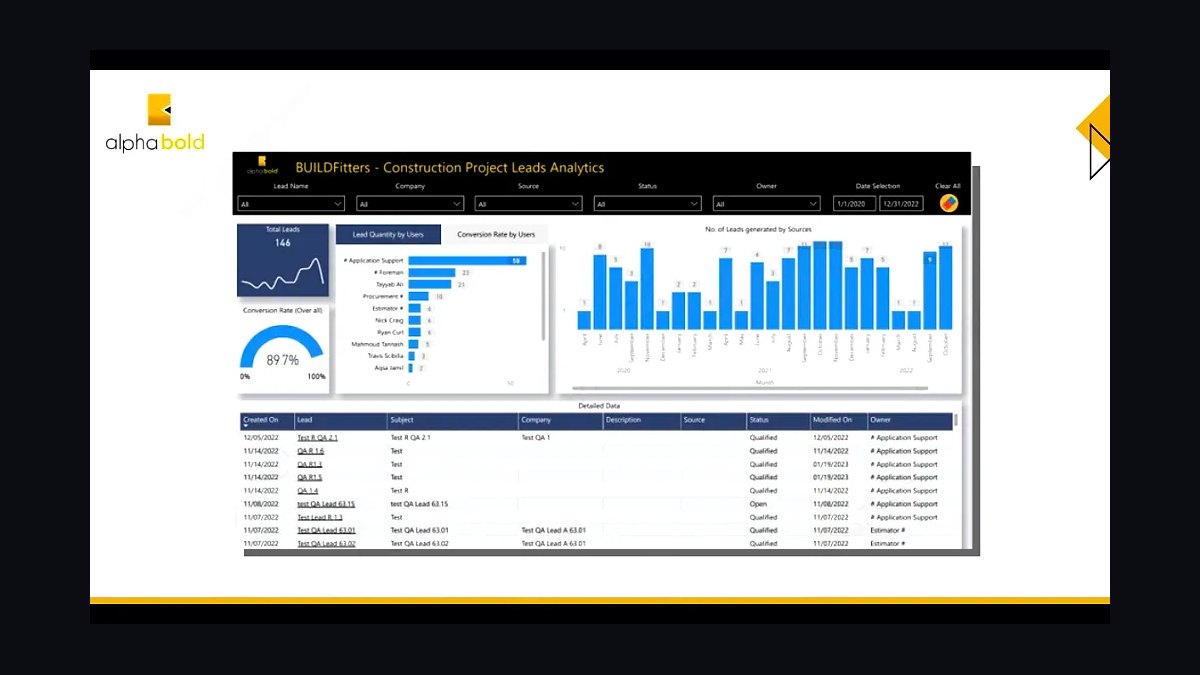Open the Test Lead R 1.3 link
The width and height of the screenshot is (1200, 675).
(x=320, y=517)
